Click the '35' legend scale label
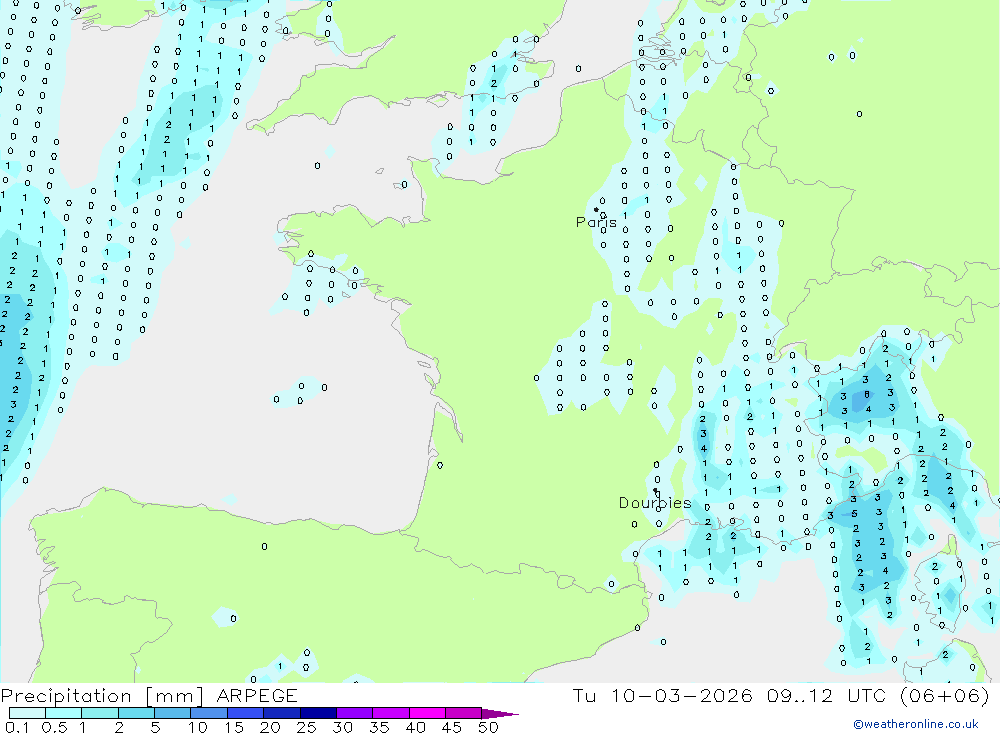 coord(379,727)
